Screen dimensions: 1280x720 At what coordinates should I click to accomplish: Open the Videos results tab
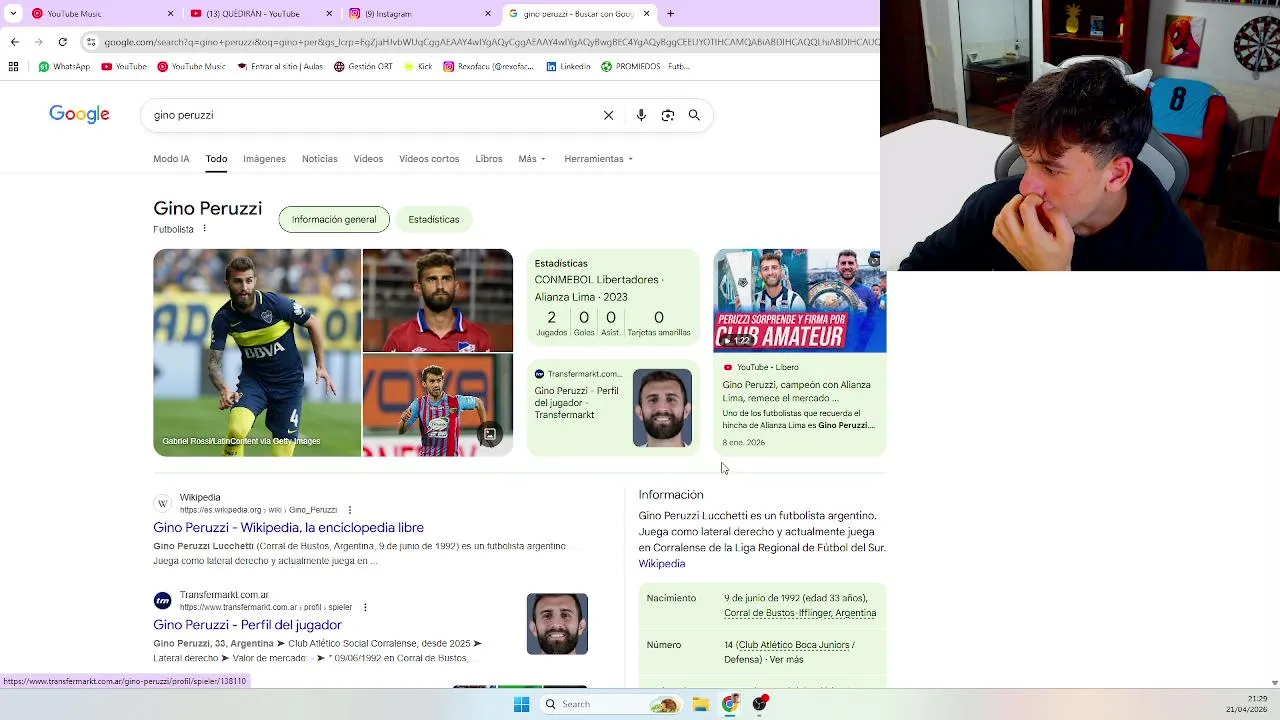pyautogui.click(x=368, y=159)
